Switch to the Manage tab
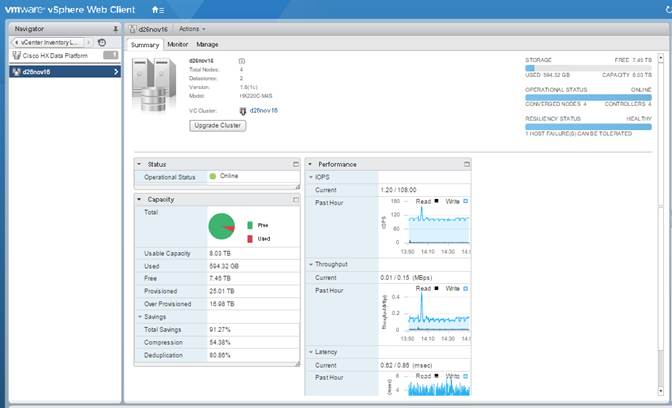The height and width of the screenshot is (408, 672). coord(207,45)
